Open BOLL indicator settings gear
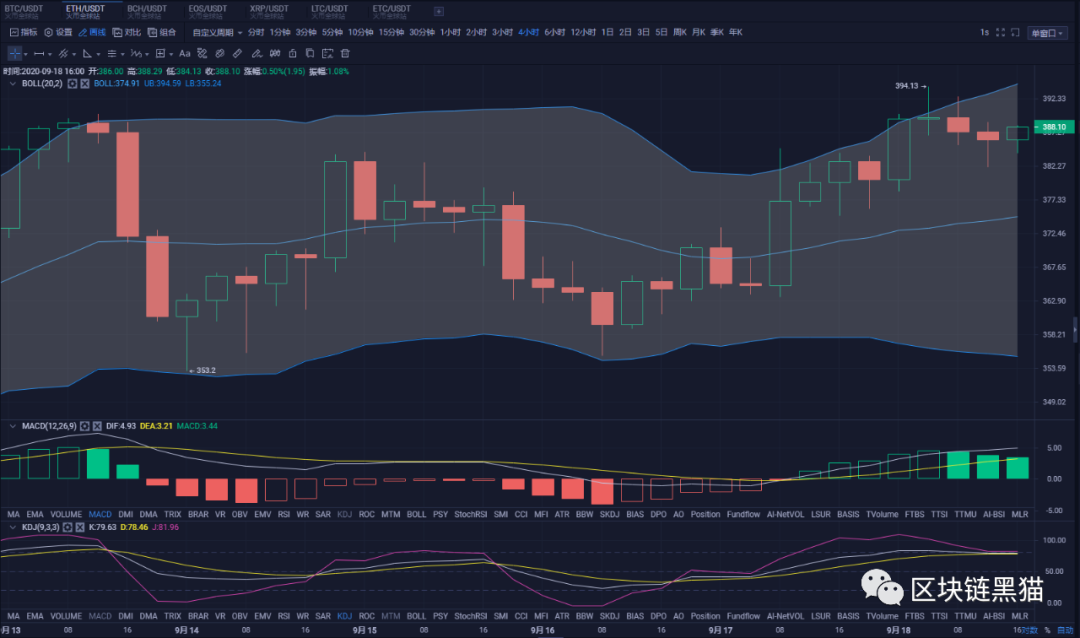Screen dimensions: 1080x638 pyautogui.click(x=72, y=83)
